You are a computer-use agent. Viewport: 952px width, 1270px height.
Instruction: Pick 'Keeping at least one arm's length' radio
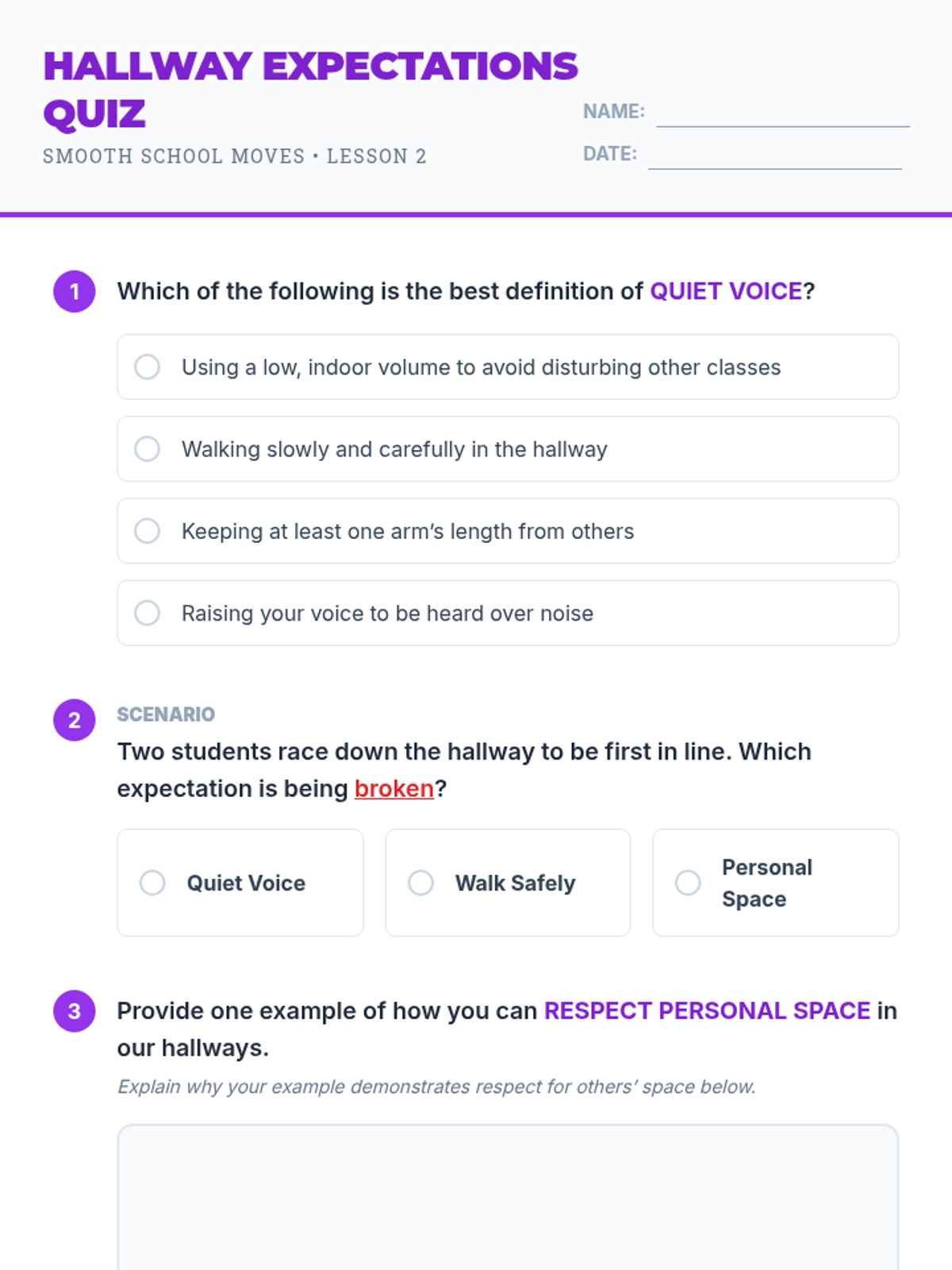point(147,531)
